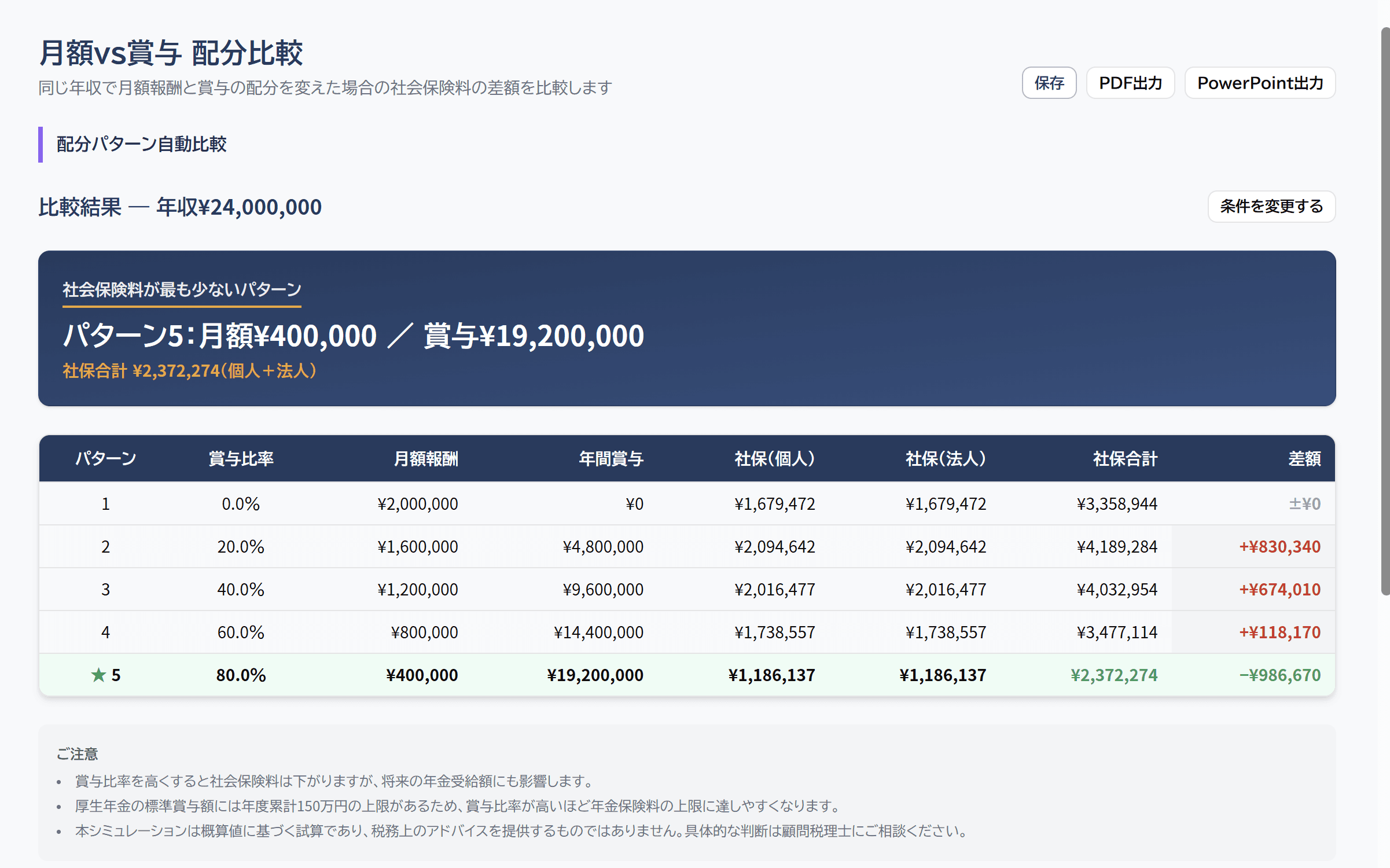
Task: Click PowerPoint出力 export button
Action: (x=1260, y=83)
